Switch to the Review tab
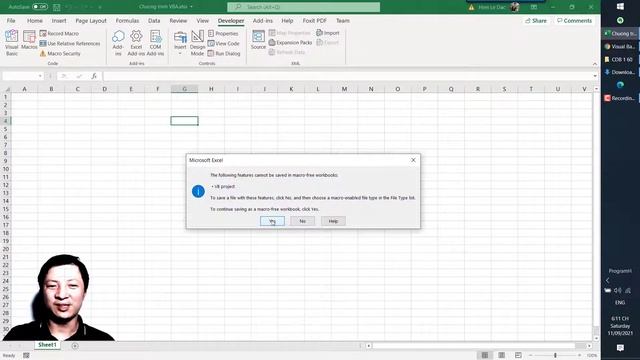640x360 pixels. 178,20
